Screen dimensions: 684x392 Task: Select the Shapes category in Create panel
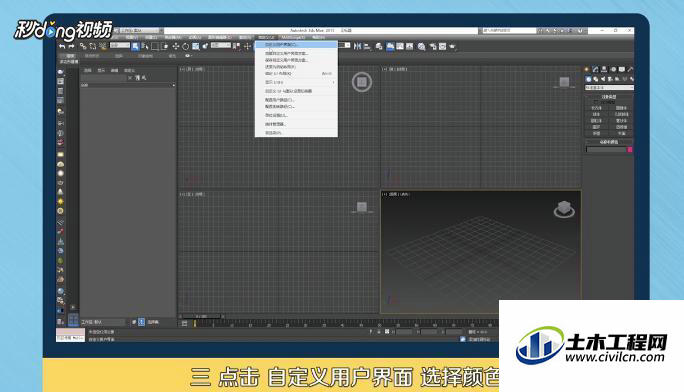click(x=595, y=79)
